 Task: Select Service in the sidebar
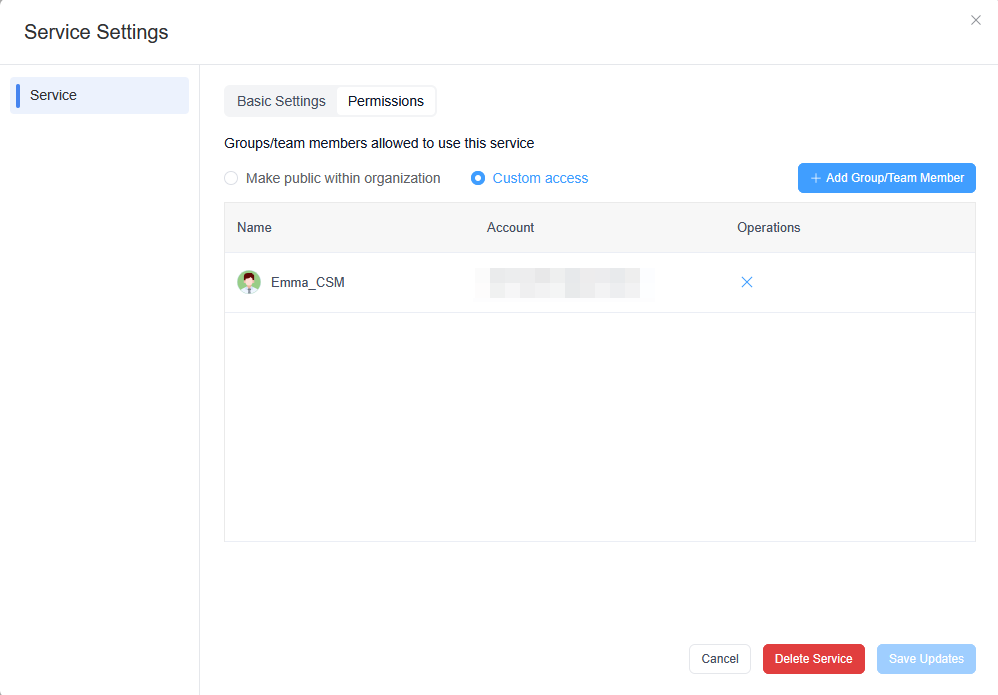coord(99,95)
